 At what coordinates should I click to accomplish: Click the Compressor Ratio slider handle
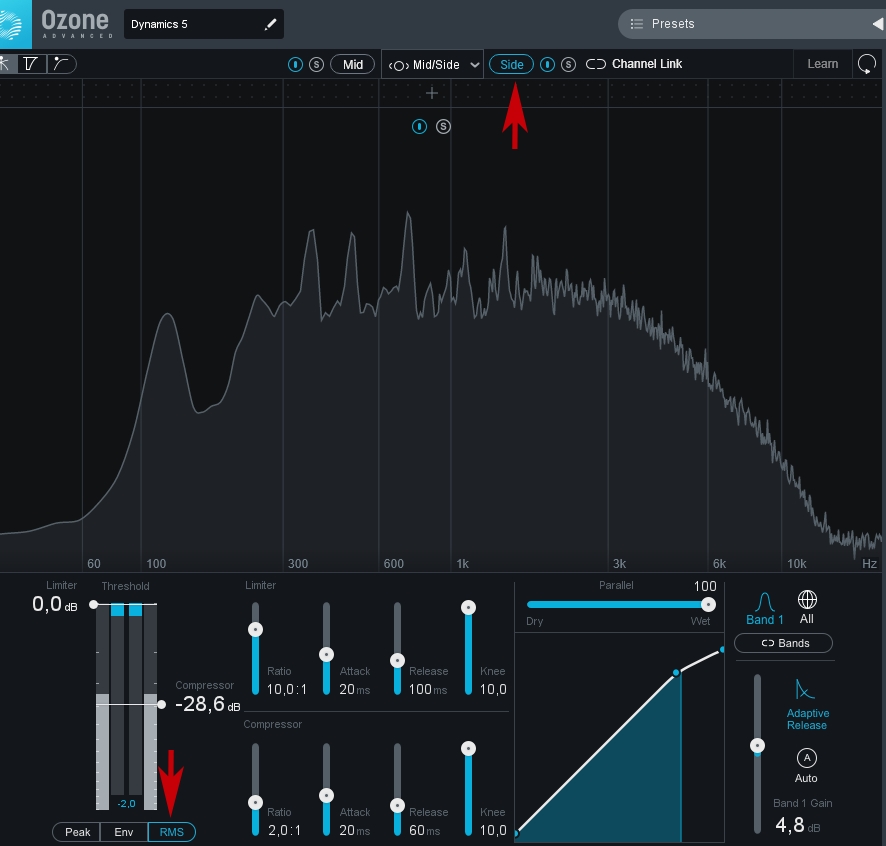point(255,802)
